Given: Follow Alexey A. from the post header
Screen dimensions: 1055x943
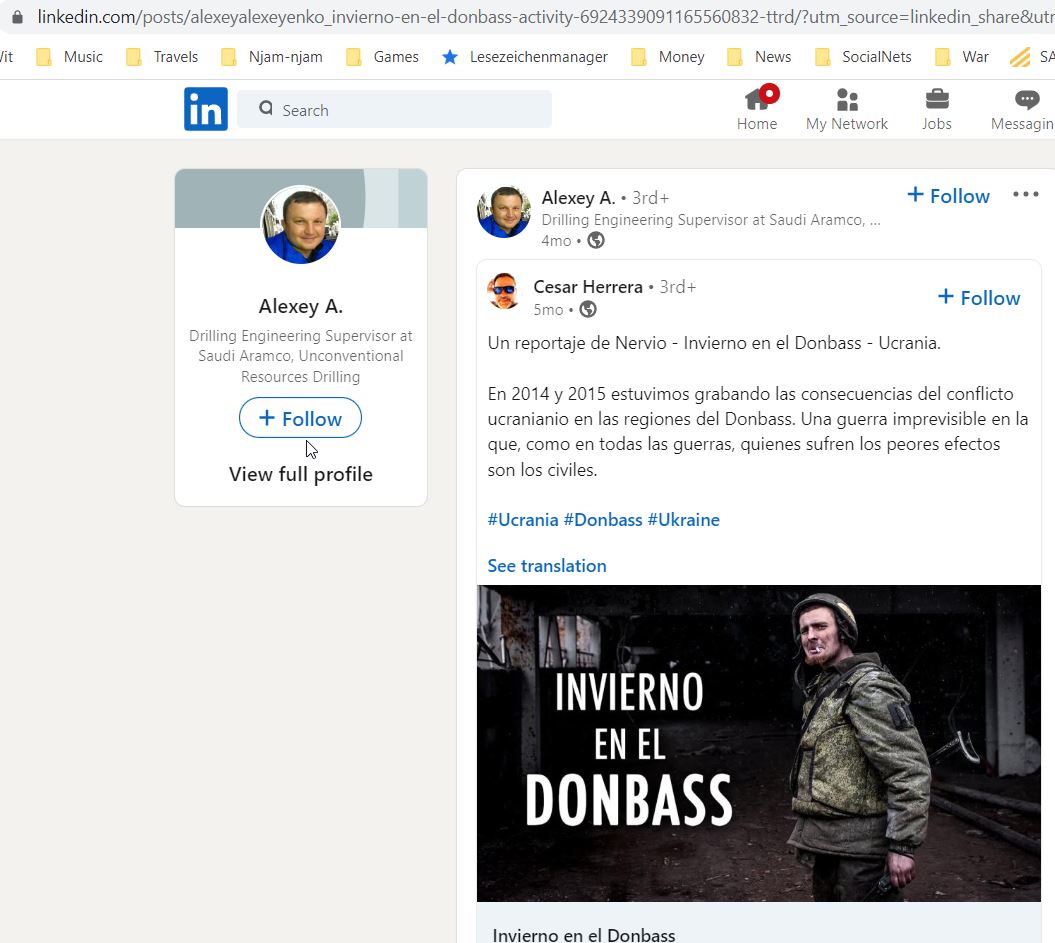Looking at the screenshot, I should (948, 196).
